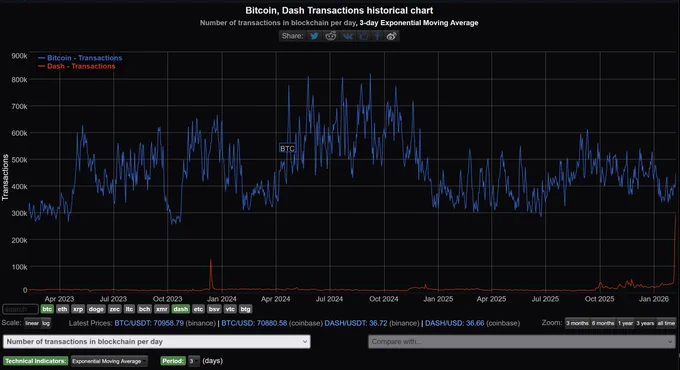
Task: Click the 900k y-axis label
Action: click(20, 56)
